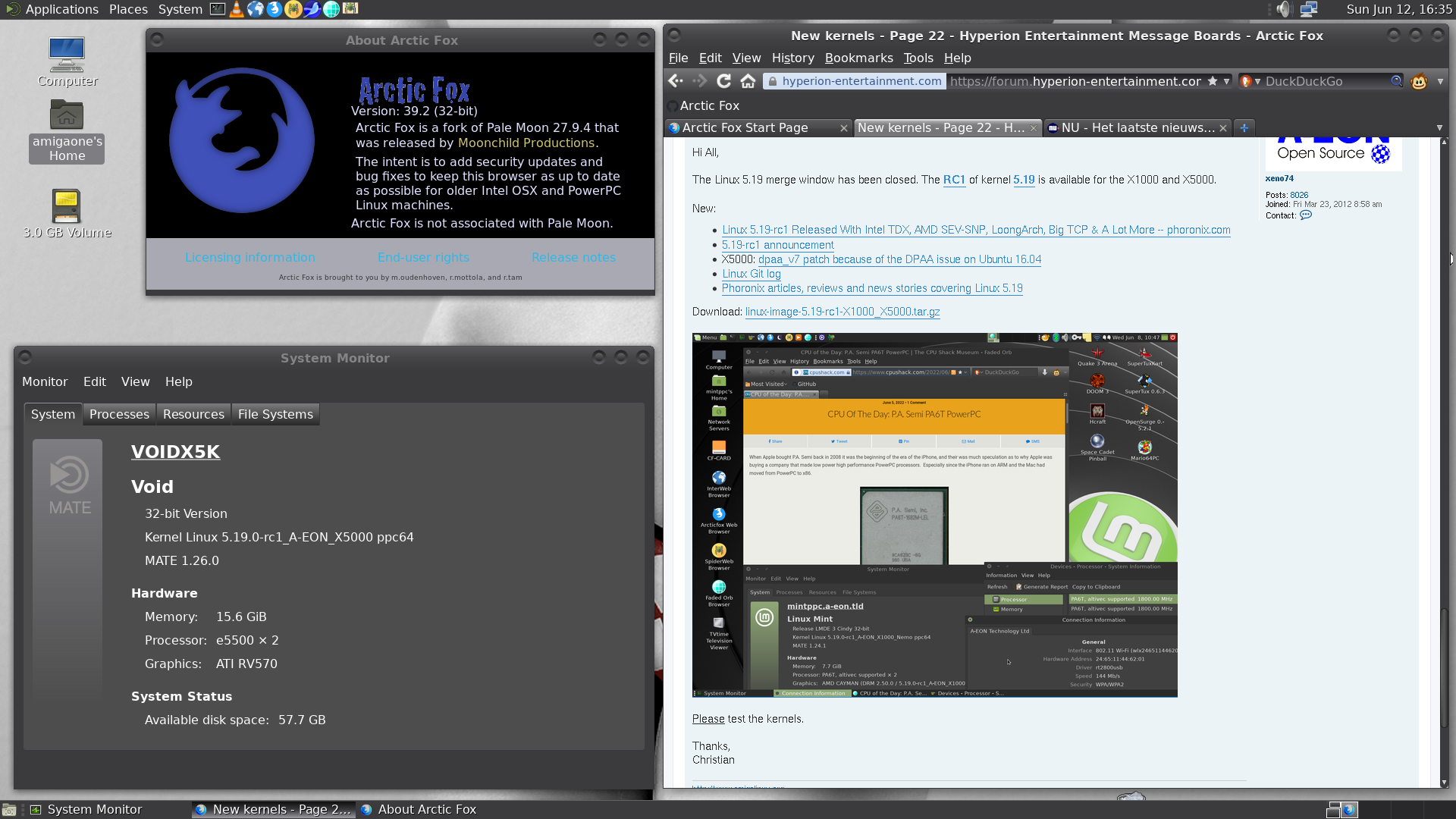The image size is (1456, 819).
Task: Click the browser Forward arrow button
Action: click(x=699, y=81)
